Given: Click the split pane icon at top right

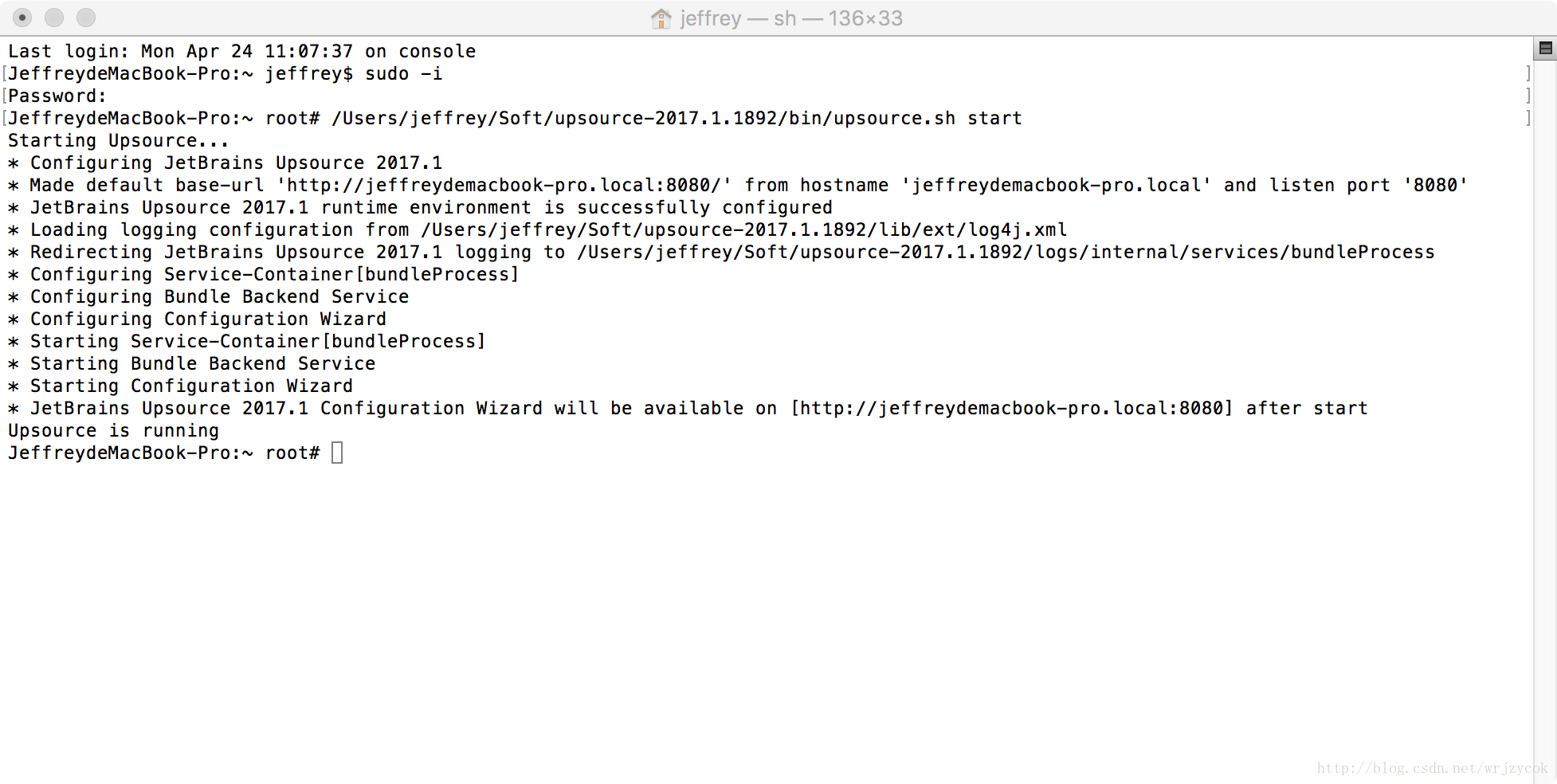Looking at the screenshot, I should coord(1545,49).
